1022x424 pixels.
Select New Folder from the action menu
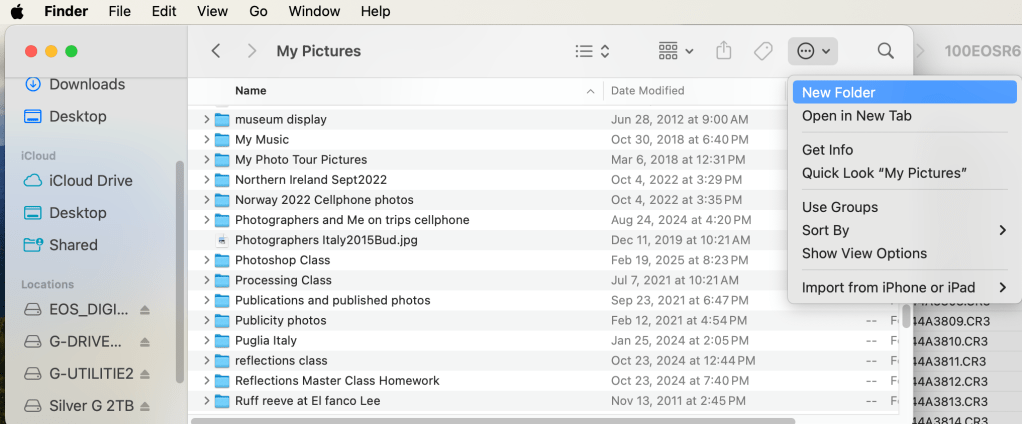[x=838, y=92]
